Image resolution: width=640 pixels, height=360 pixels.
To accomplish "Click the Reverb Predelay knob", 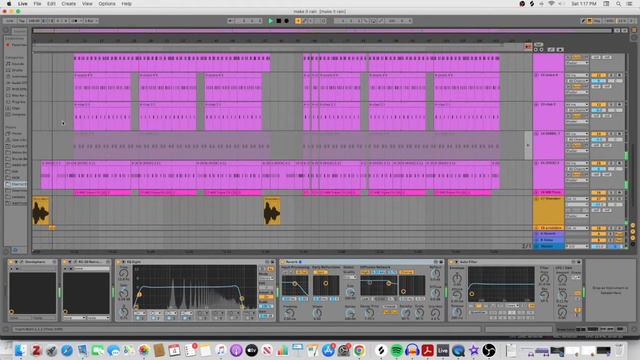I will point(289,313).
